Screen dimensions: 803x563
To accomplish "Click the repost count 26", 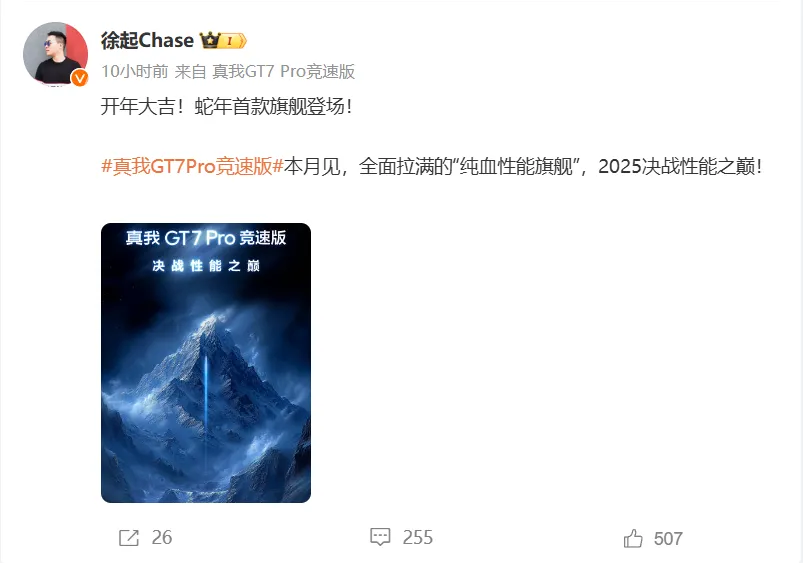I will [x=162, y=537].
